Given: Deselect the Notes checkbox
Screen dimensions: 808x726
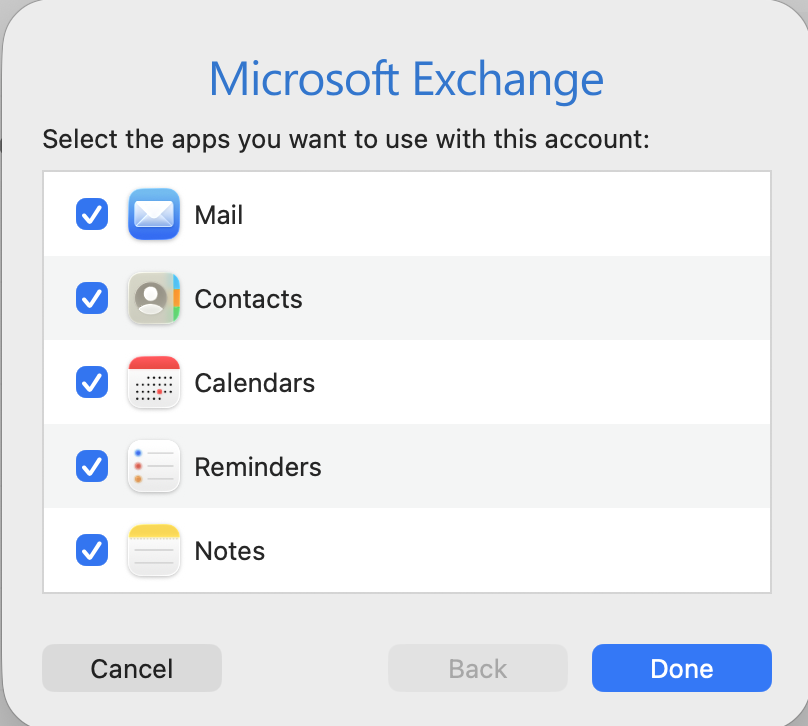Looking at the screenshot, I should click(92, 551).
